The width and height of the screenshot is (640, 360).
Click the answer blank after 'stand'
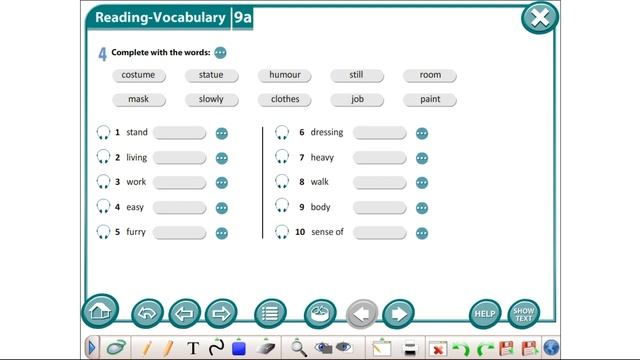[x=180, y=133]
